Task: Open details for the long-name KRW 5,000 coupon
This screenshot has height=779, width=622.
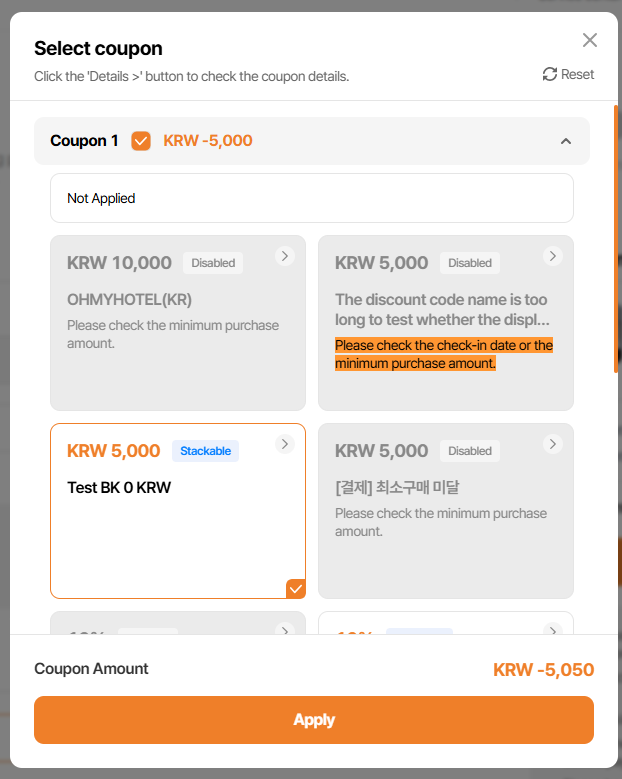Action: pyautogui.click(x=553, y=256)
